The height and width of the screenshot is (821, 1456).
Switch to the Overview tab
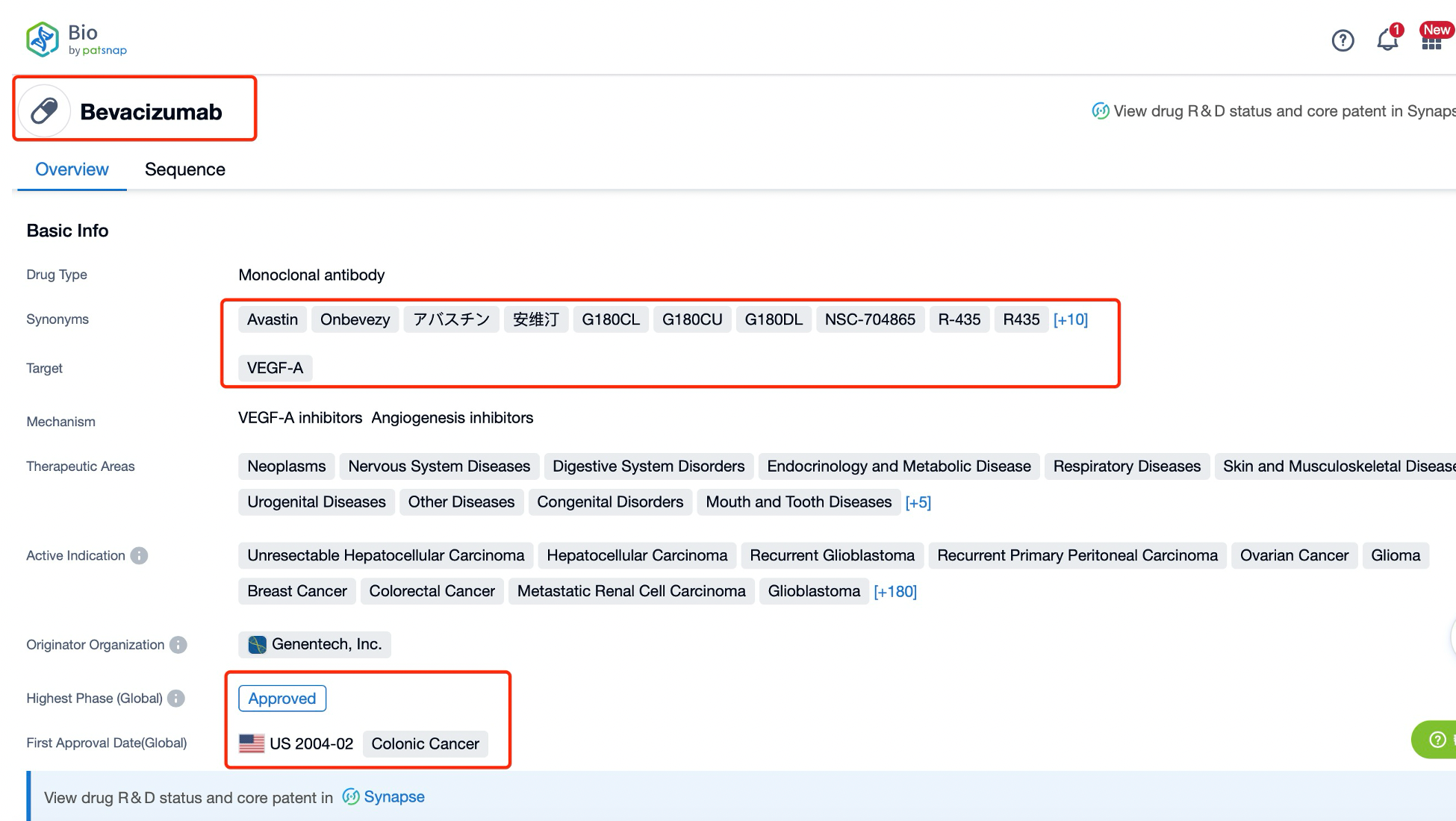click(72, 168)
